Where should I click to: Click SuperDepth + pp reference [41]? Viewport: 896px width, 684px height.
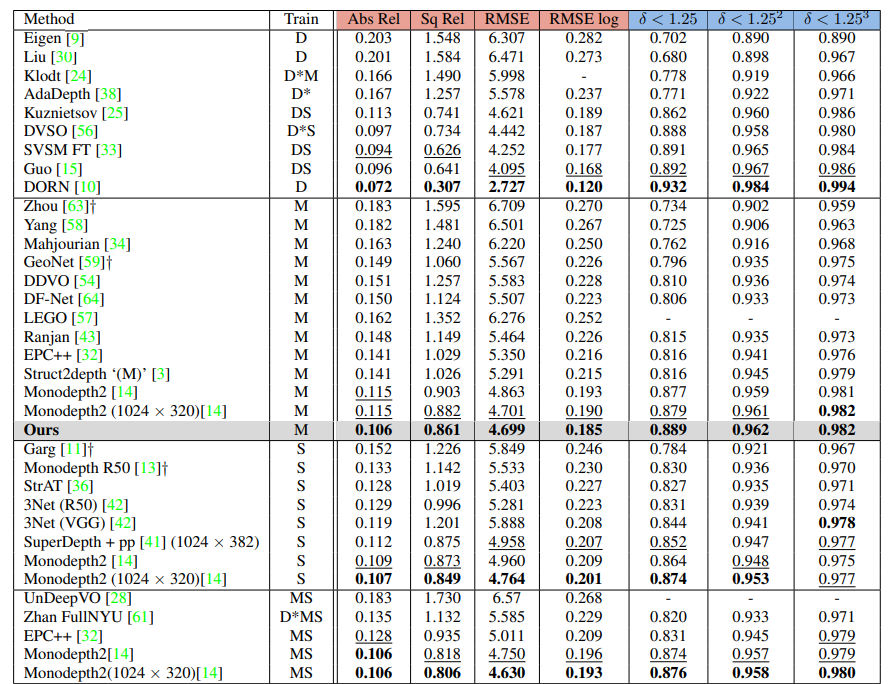[155, 542]
